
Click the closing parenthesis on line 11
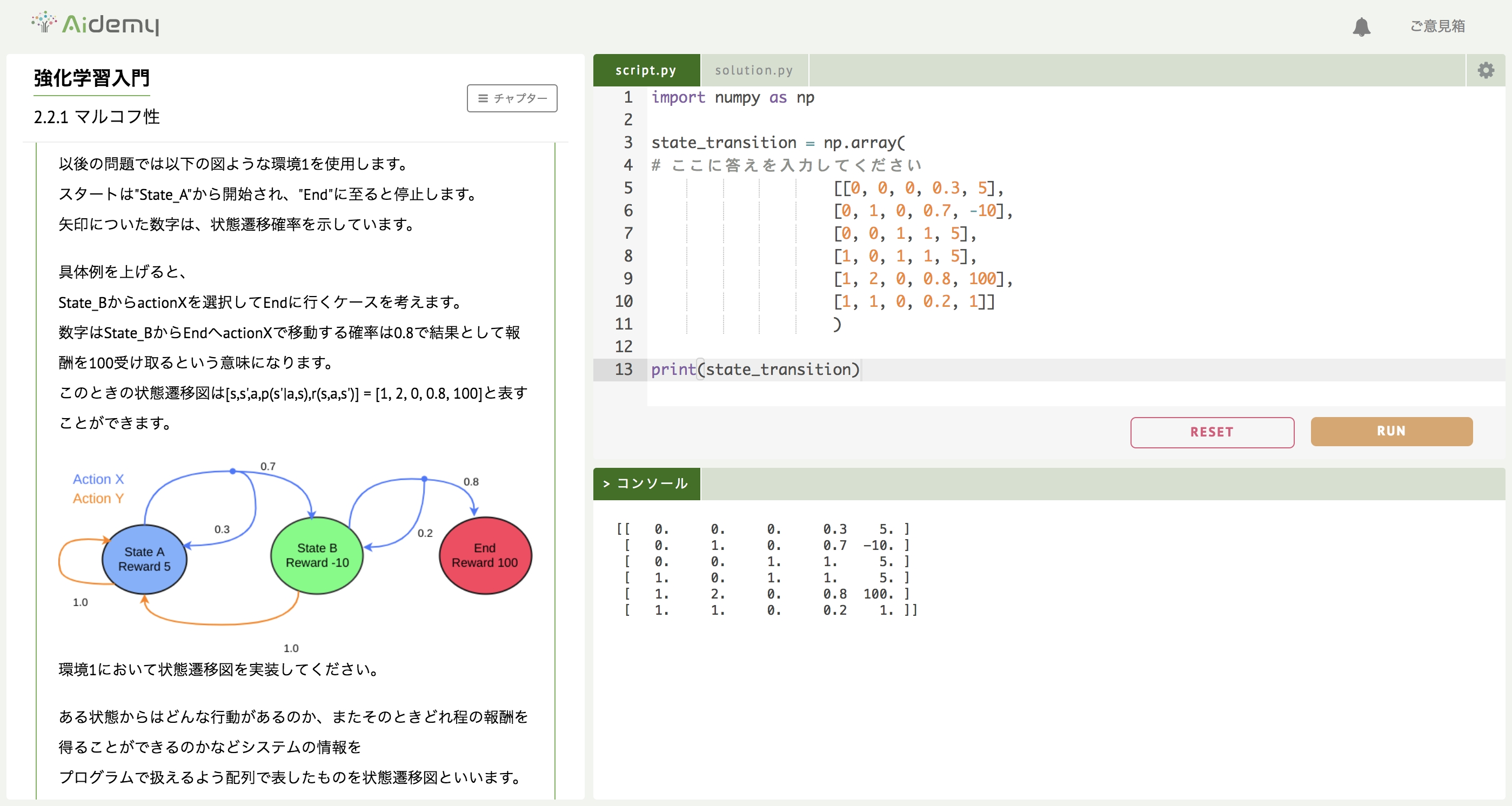click(837, 324)
